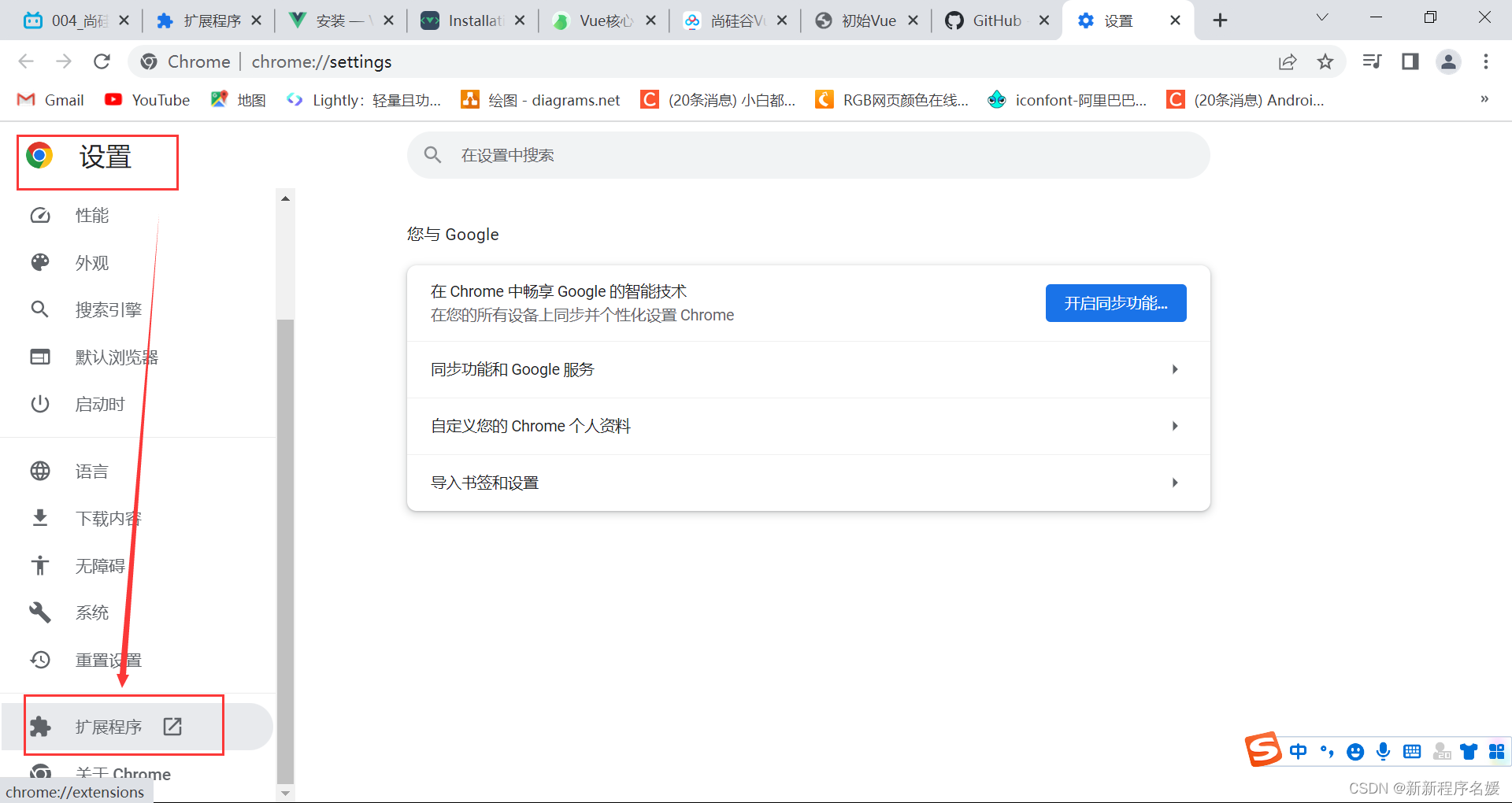Share this page via share icon
Screen dimensions: 1512x803
pyautogui.click(x=1288, y=61)
